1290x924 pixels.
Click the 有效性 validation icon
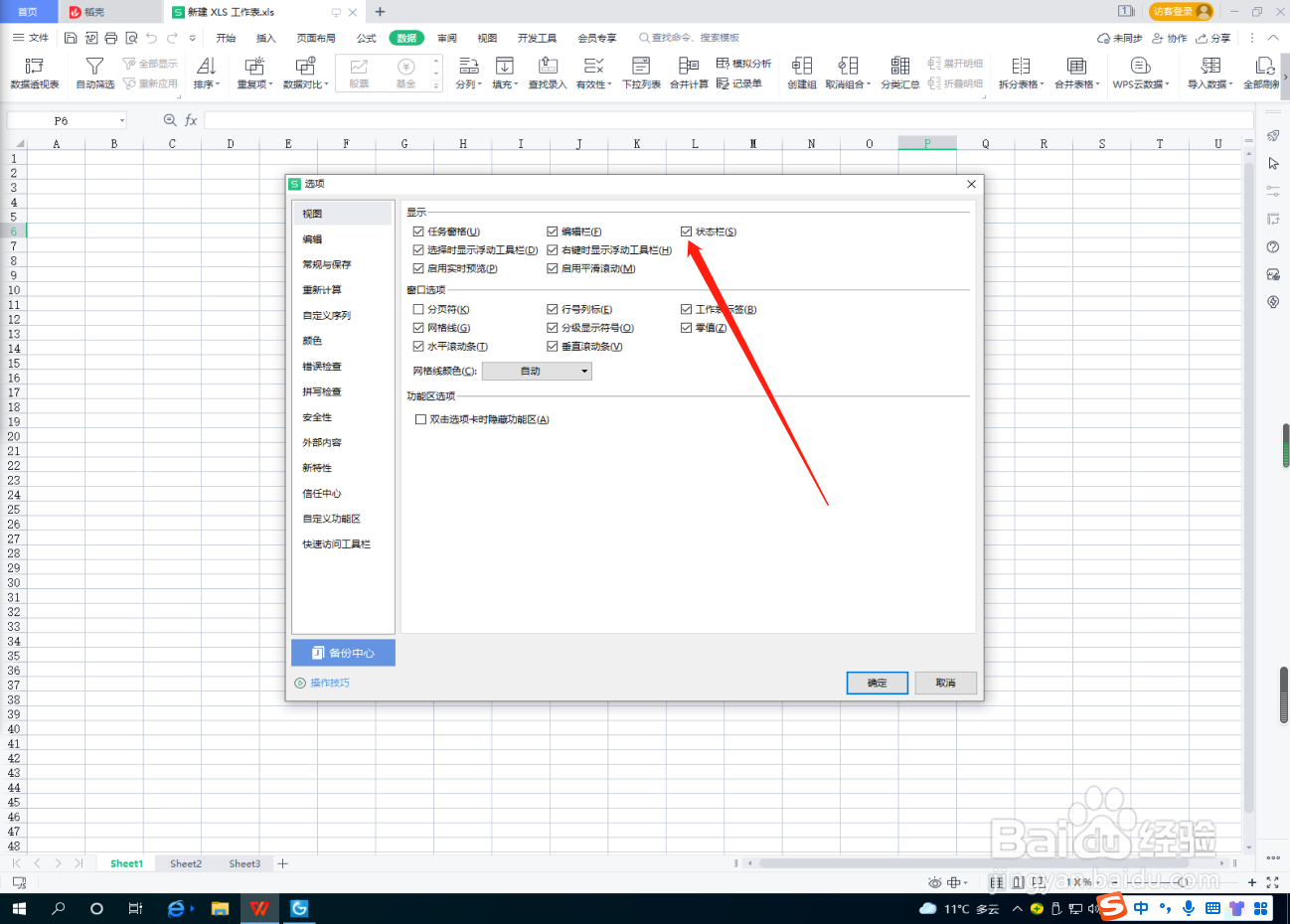click(593, 66)
